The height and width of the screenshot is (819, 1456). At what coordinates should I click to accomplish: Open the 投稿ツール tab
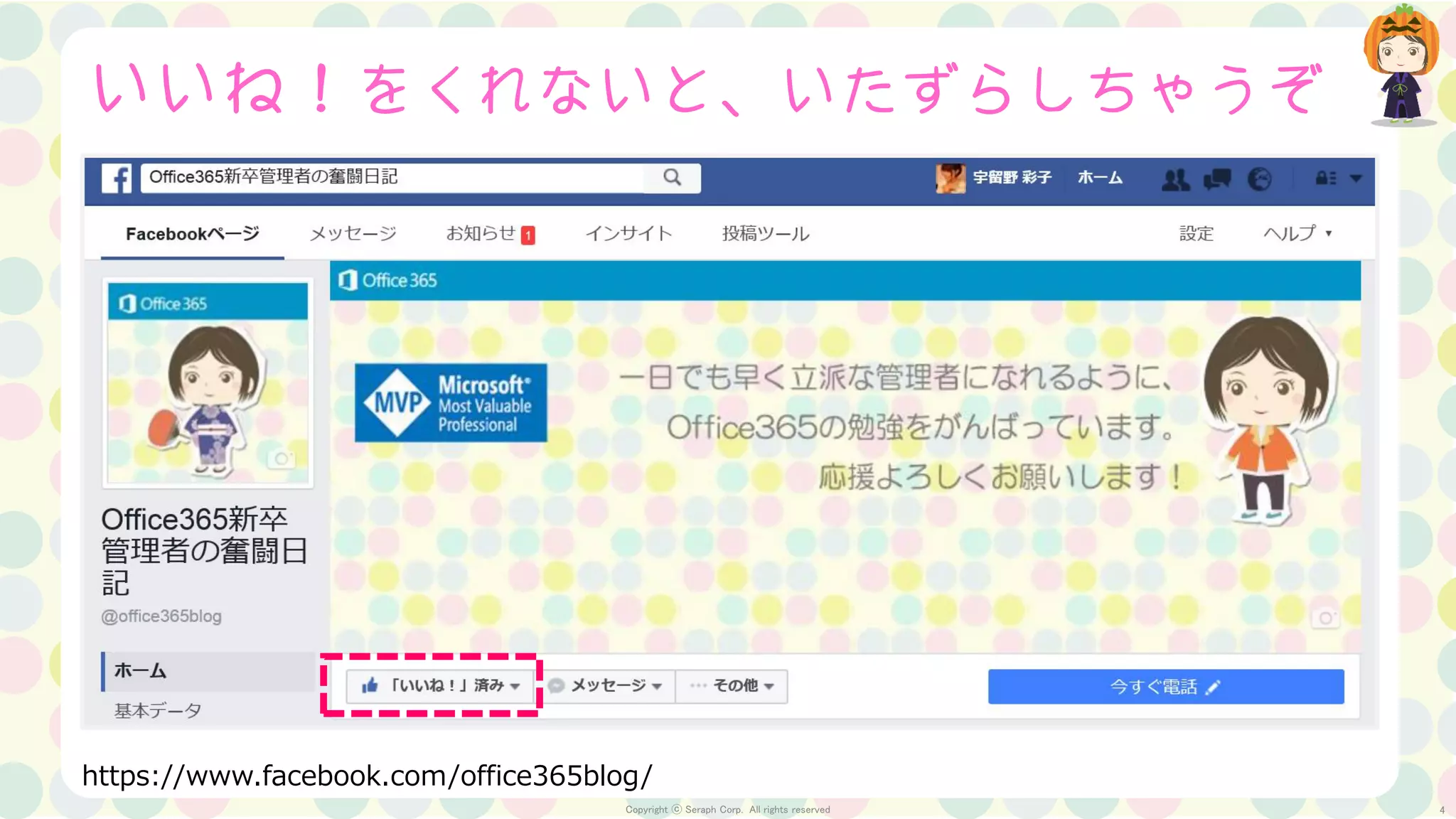(766, 234)
